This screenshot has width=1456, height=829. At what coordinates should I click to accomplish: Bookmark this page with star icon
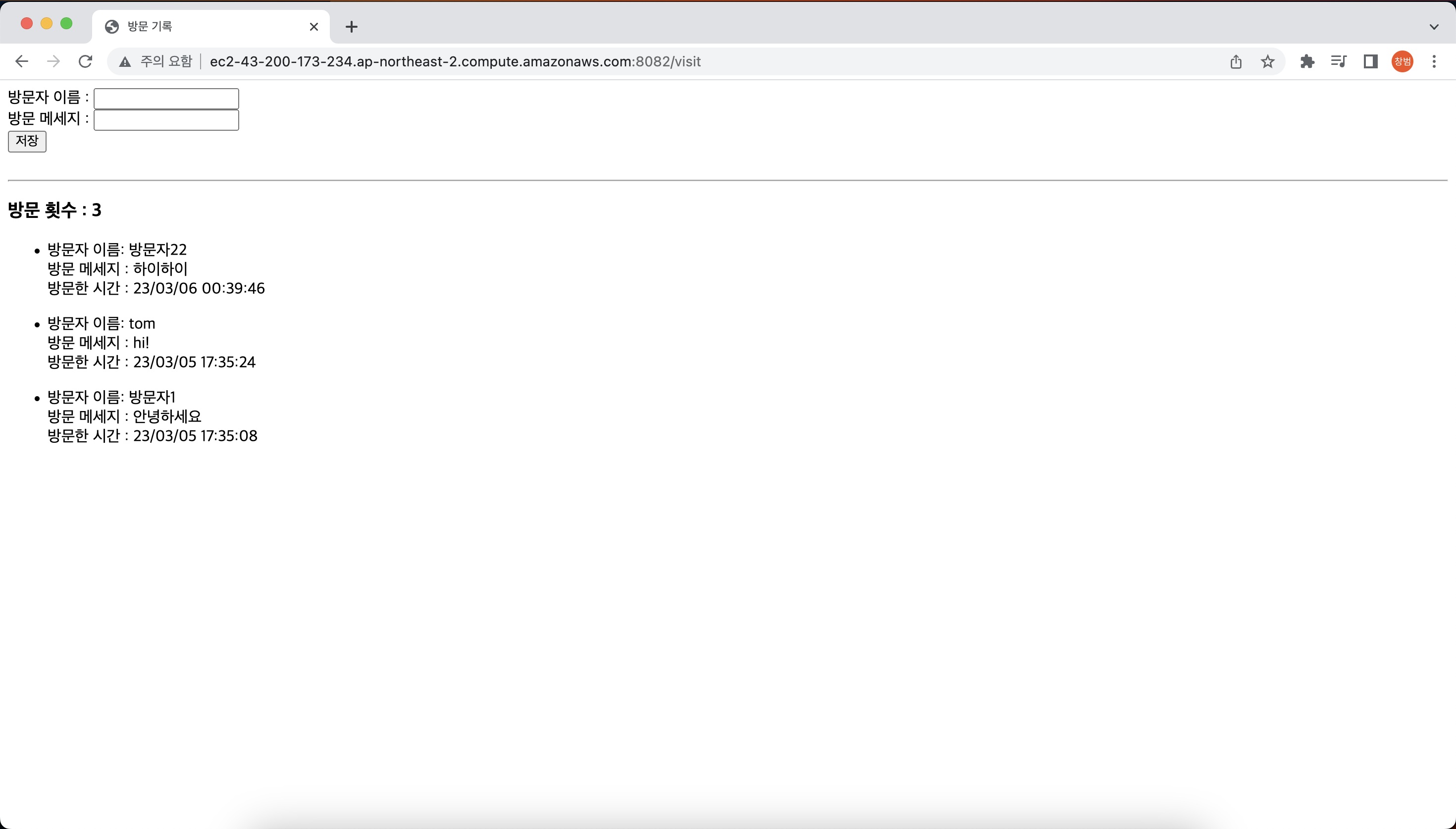tap(1268, 61)
